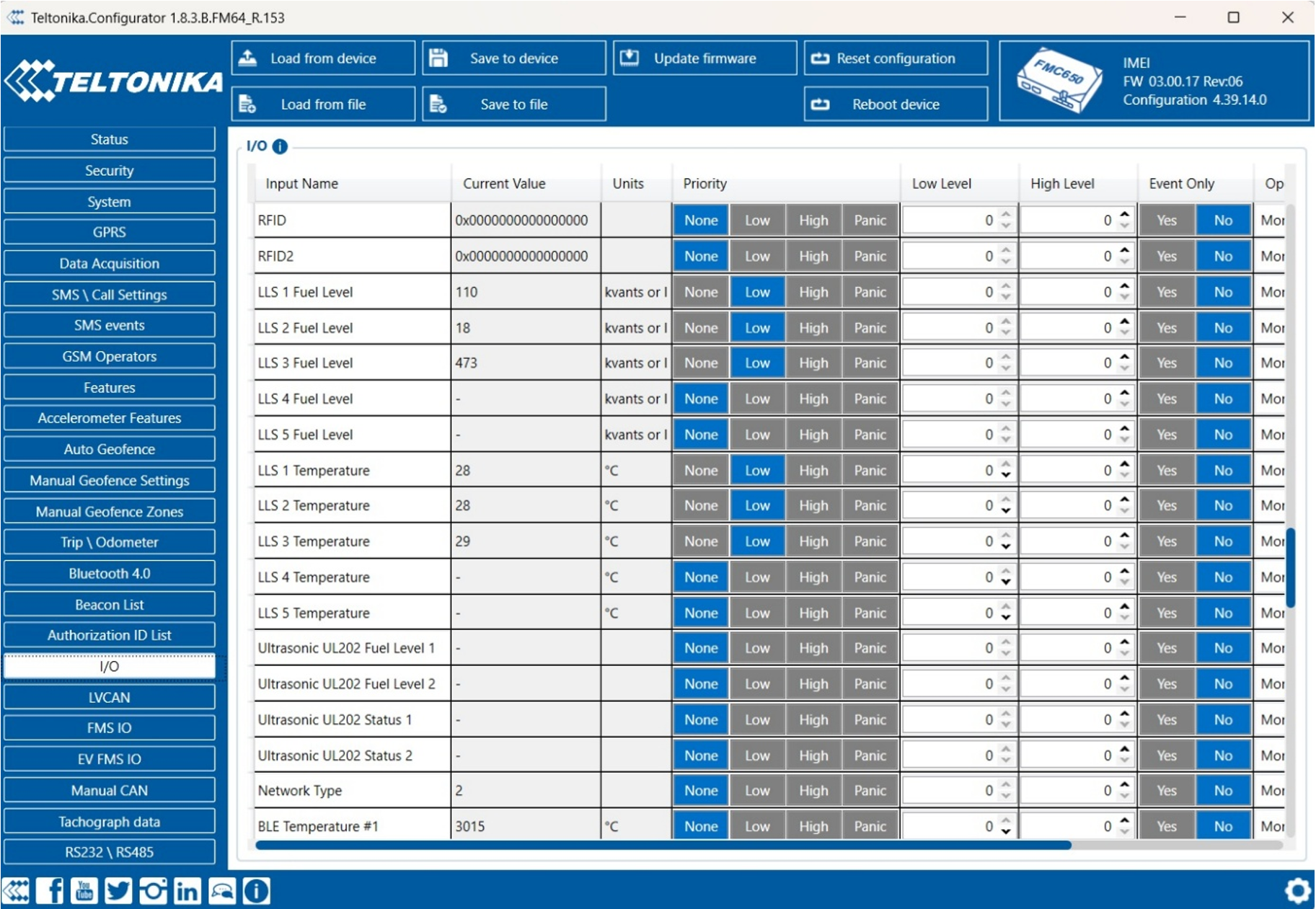Open the support chat icon in footer
The height and width of the screenshot is (909, 1316).
coord(222,891)
